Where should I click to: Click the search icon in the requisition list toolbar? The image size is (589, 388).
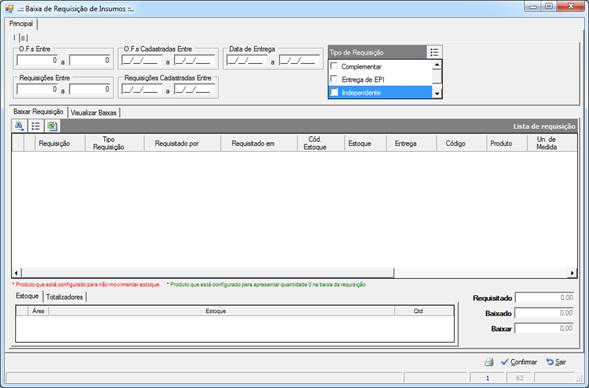(x=20, y=126)
